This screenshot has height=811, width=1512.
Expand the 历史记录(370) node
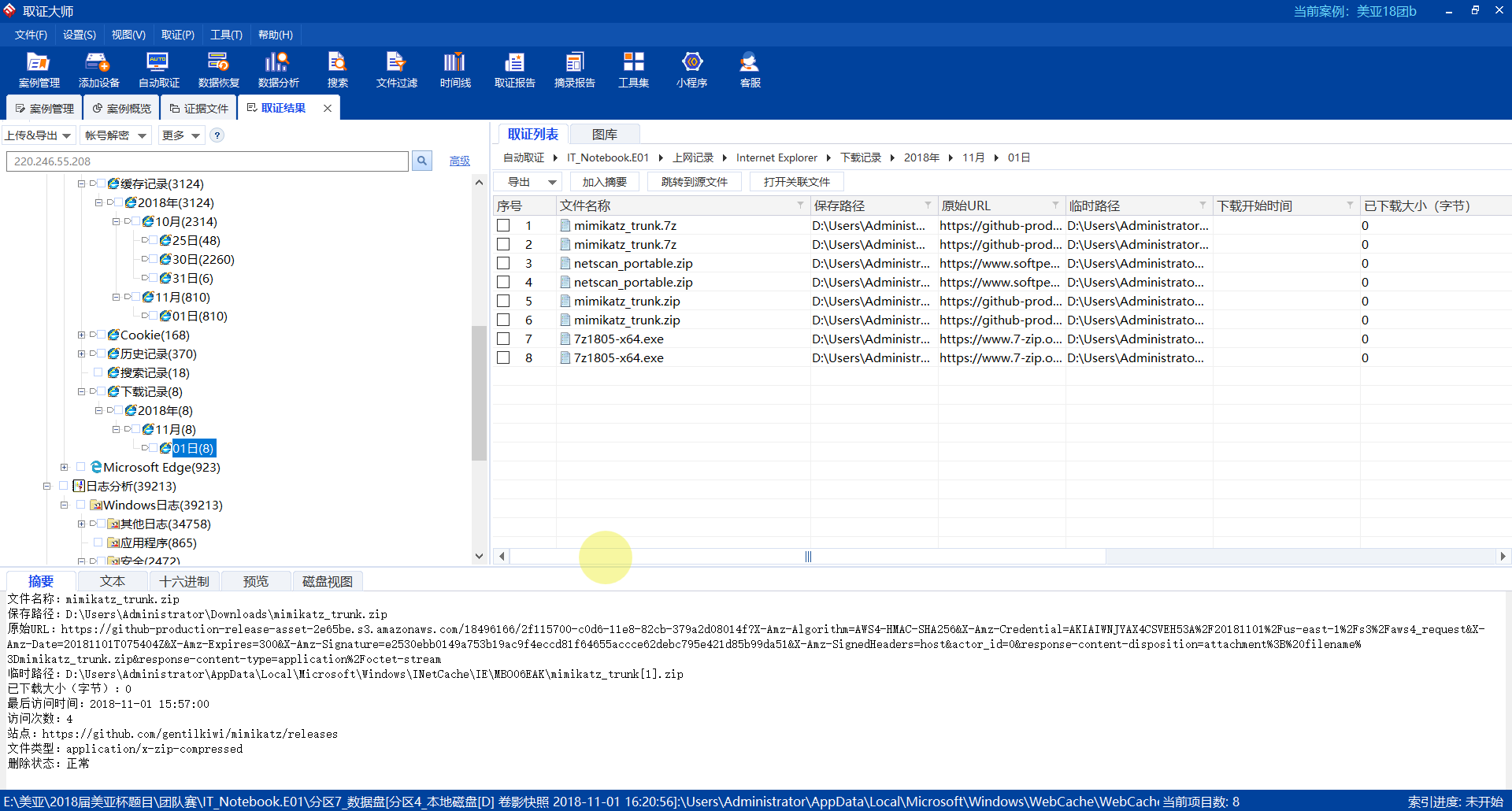[x=81, y=354]
